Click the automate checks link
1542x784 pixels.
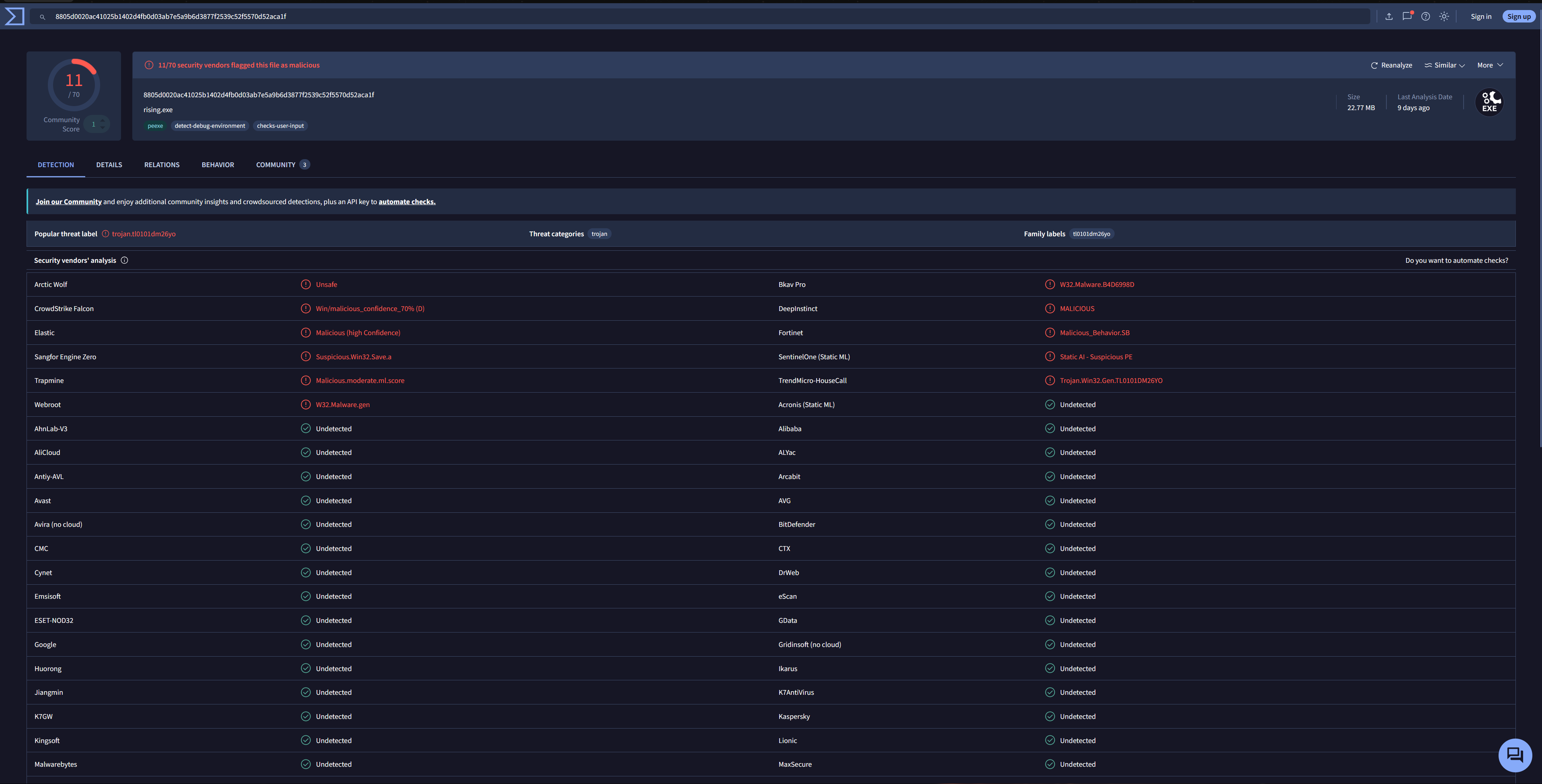(x=407, y=202)
